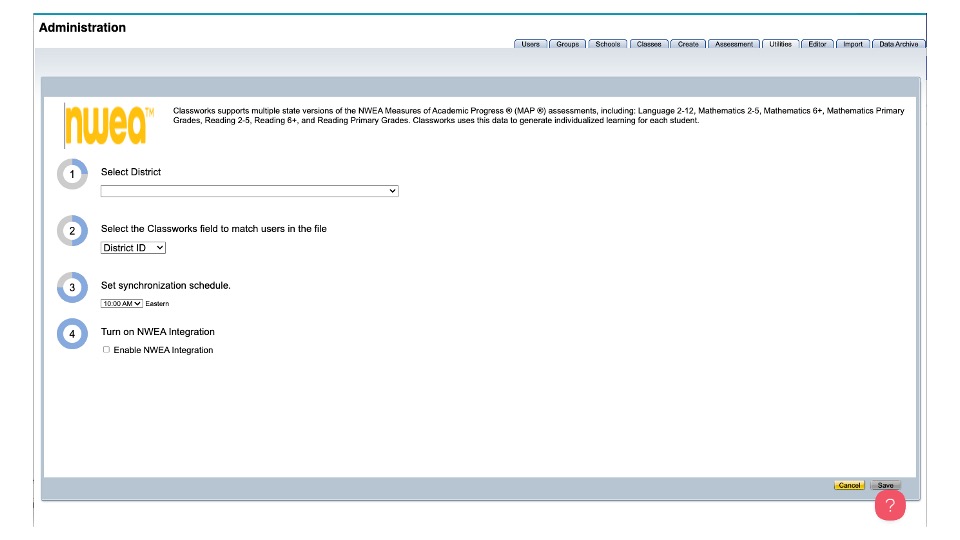
Task: Click the Turn on NWEA Integration label
Action: click(x=158, y=332)
